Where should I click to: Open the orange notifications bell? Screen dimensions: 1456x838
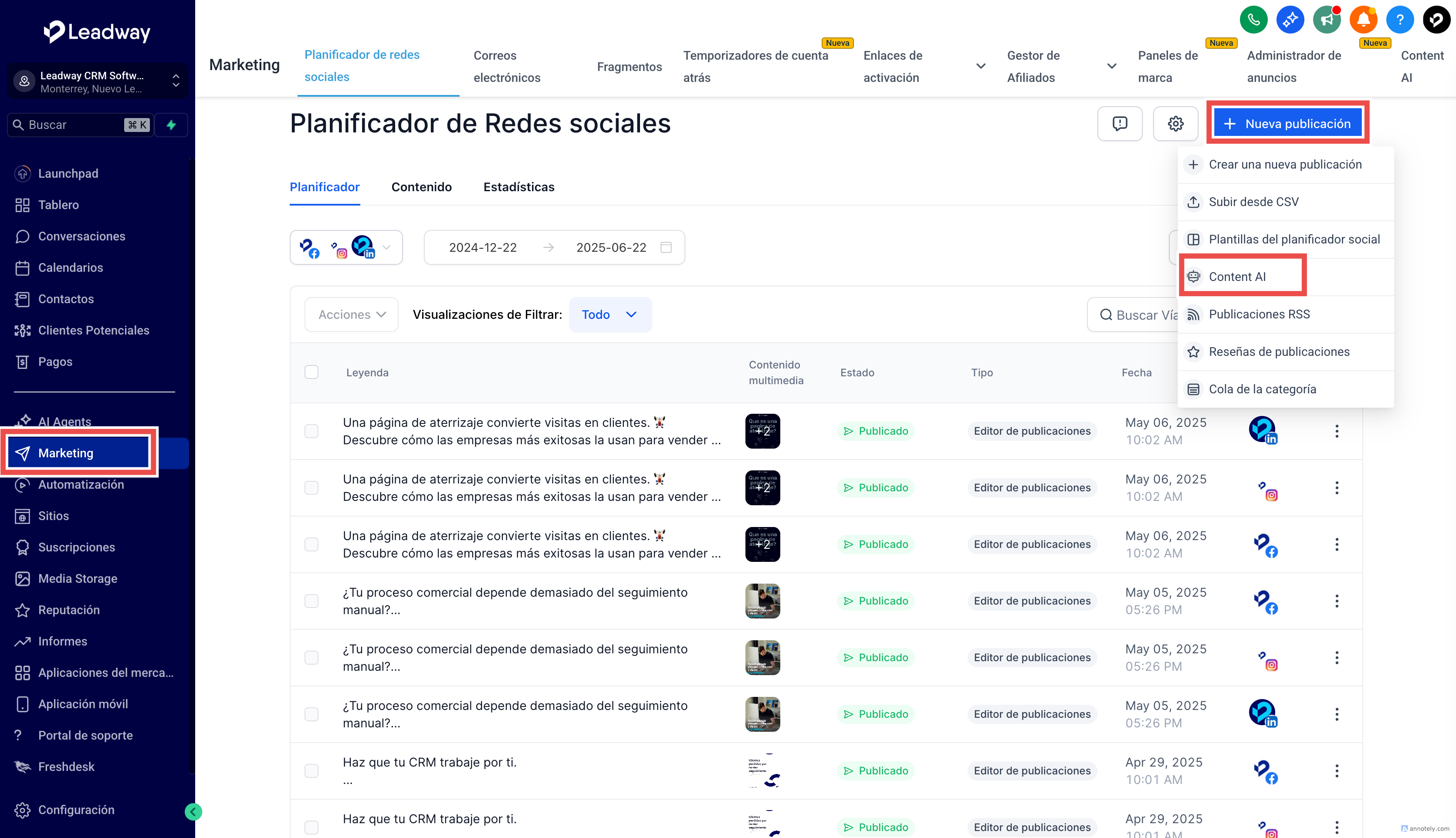pyautogui.click(x=1363, y=20)
